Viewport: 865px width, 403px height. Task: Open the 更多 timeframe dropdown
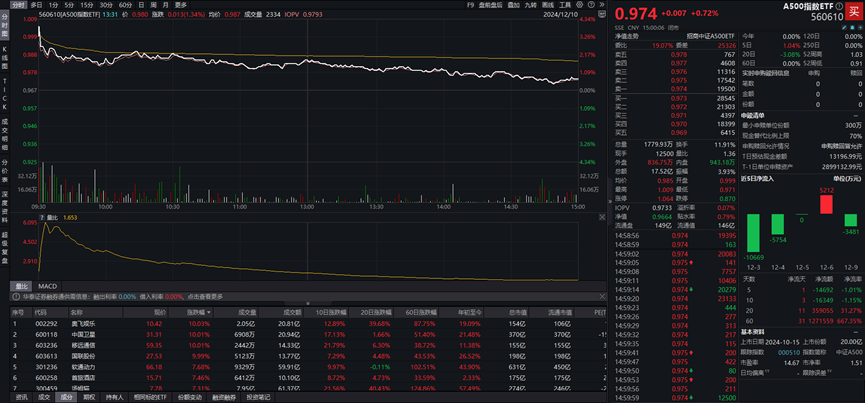pyautogui.click(x=181, y=4)
